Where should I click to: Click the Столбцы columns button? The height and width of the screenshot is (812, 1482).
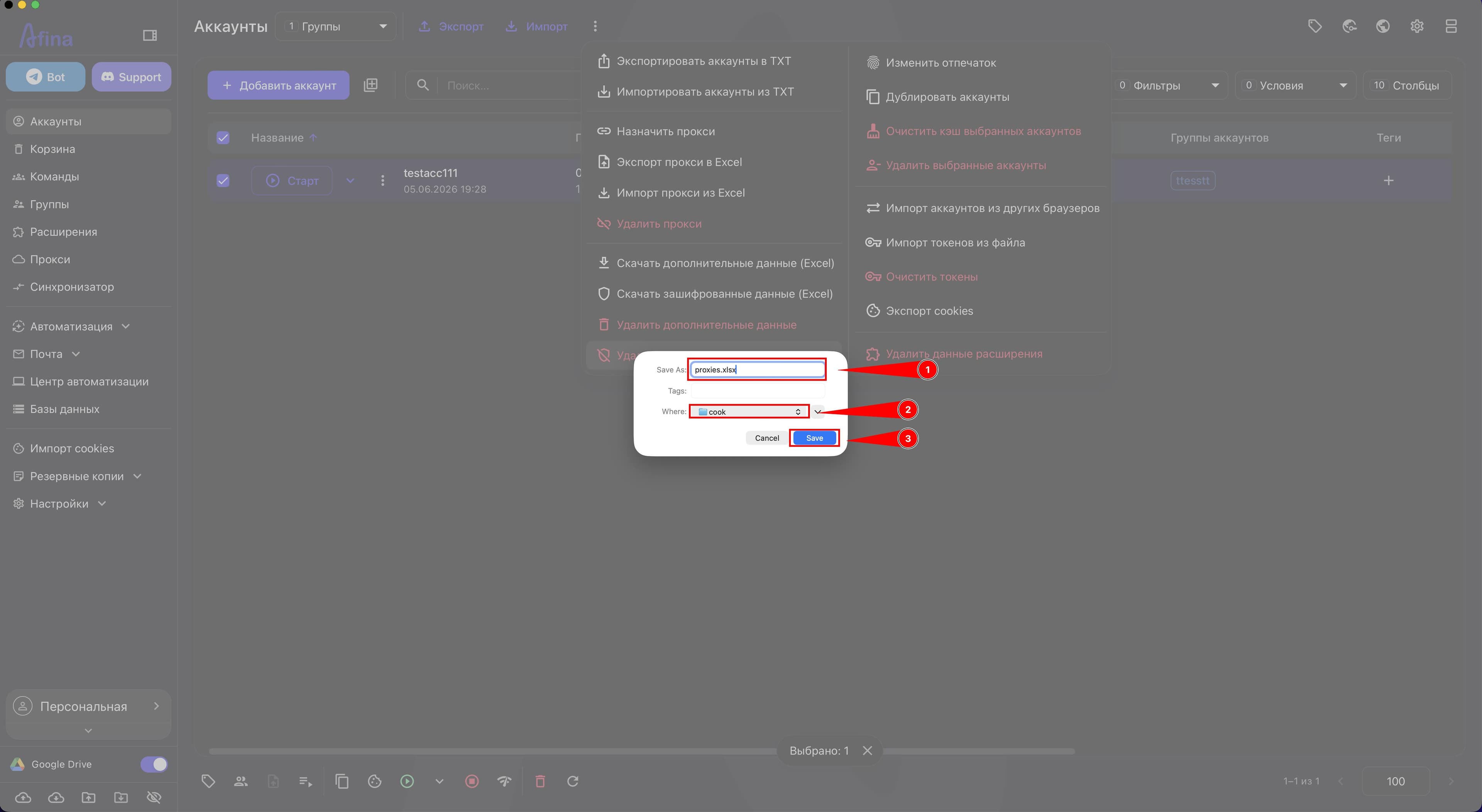(x=1407, y=85)
